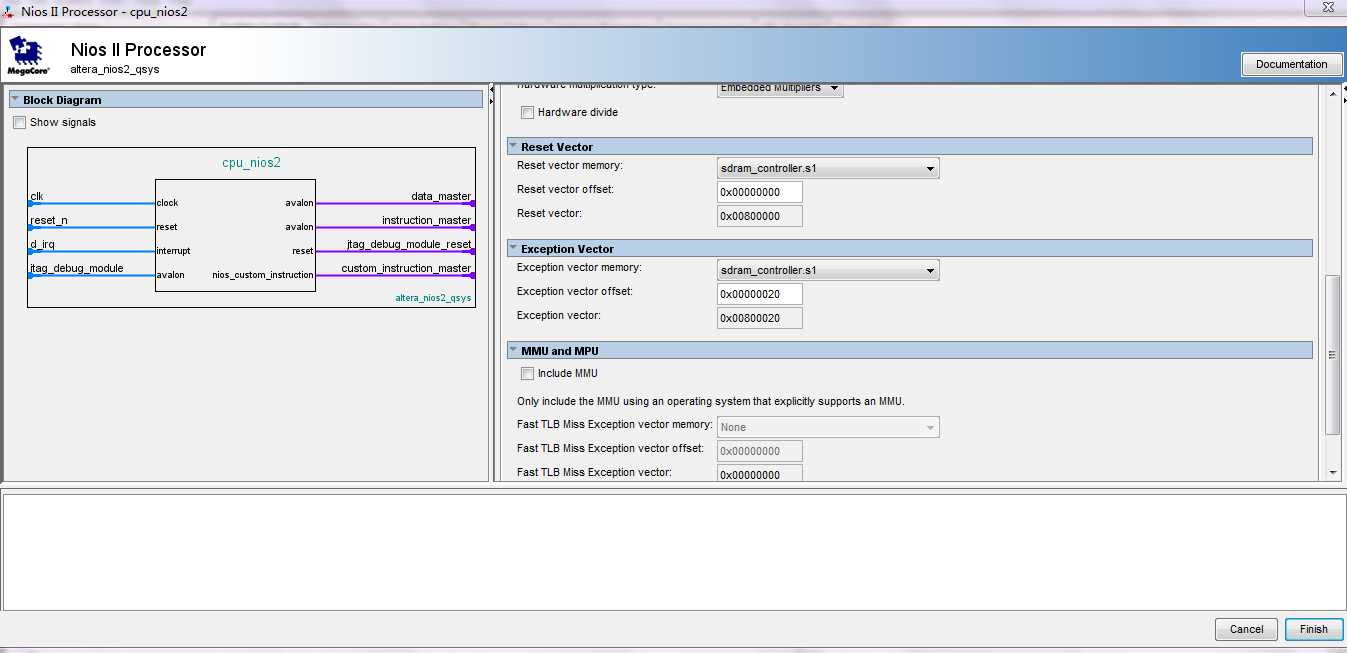Screen dimensions: 1347x653
Task: Click the reset_n signal label
Action: coord(49,220)
